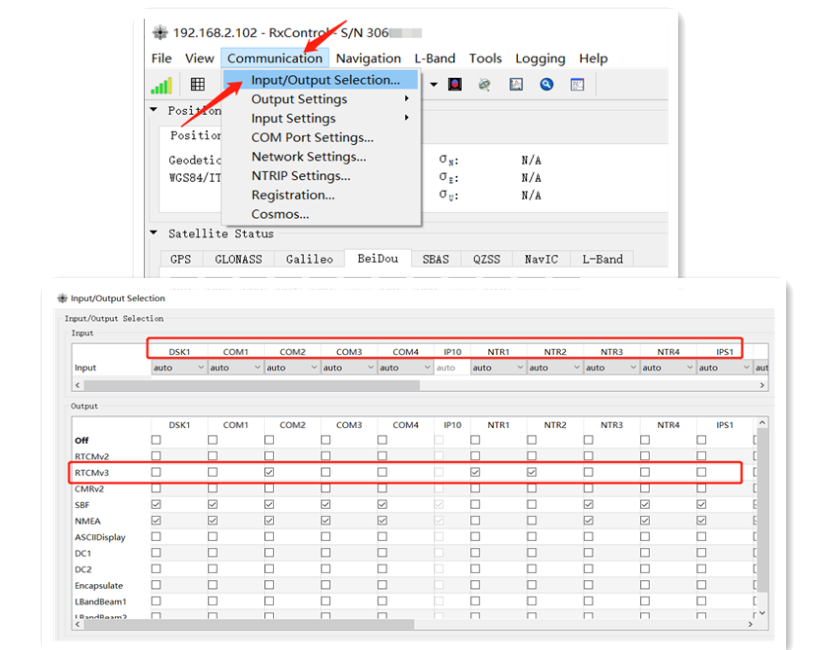
Task: Click the Input/Output Selection dialog title icon
Action: point(62,298)
